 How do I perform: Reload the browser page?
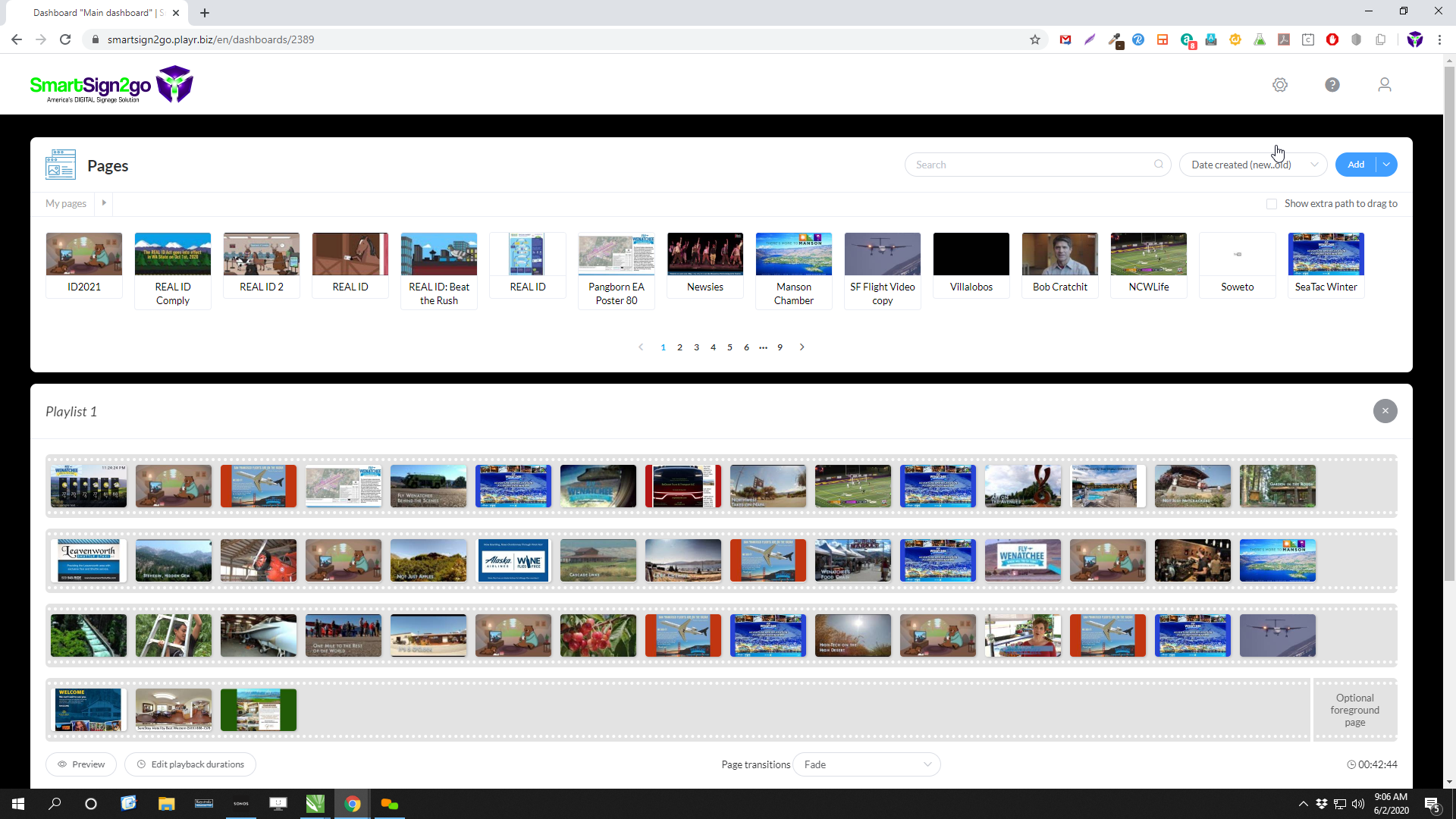point(65,39)
